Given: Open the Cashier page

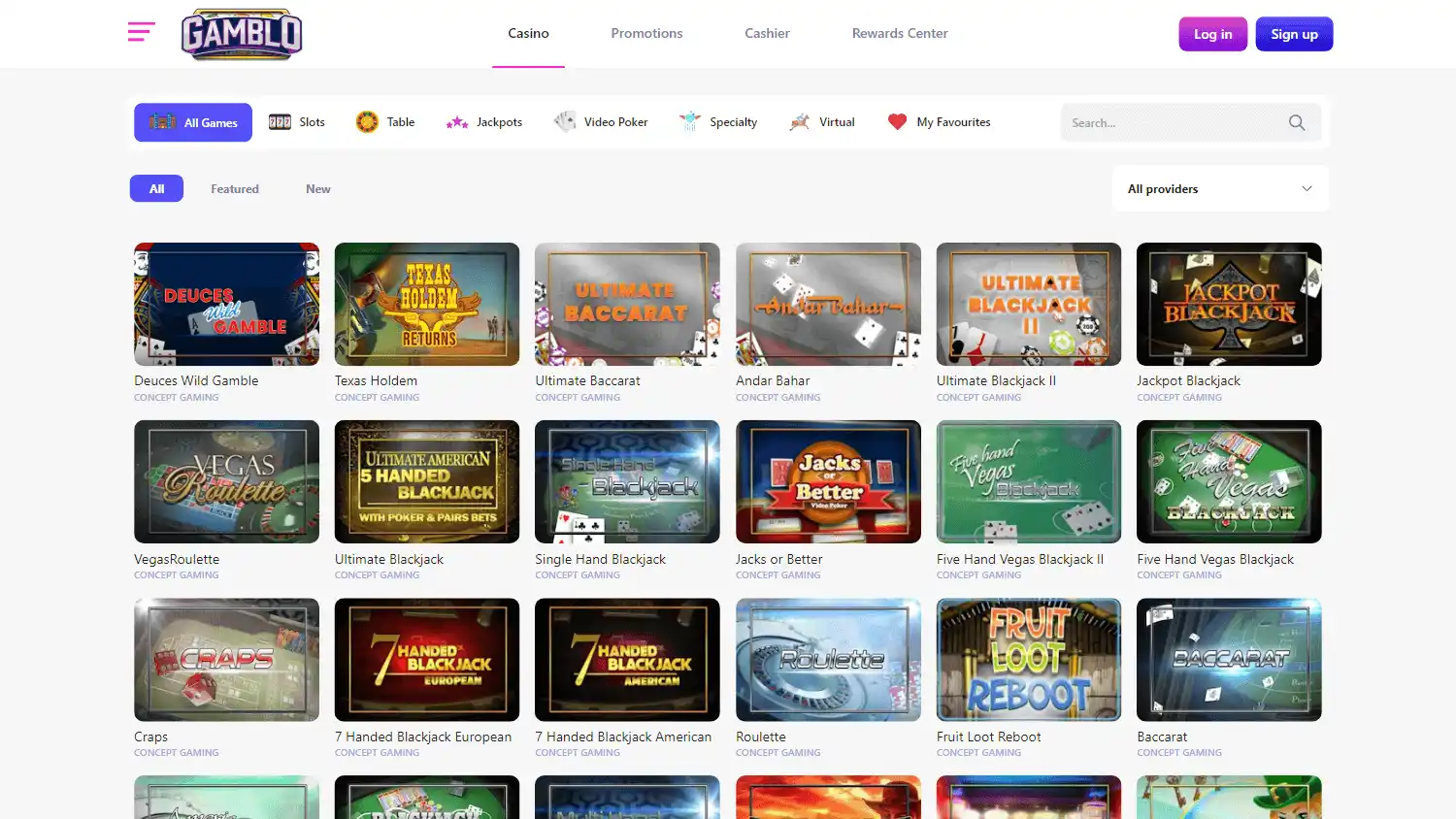Looking at the screenshot, I should pos(767,33).
